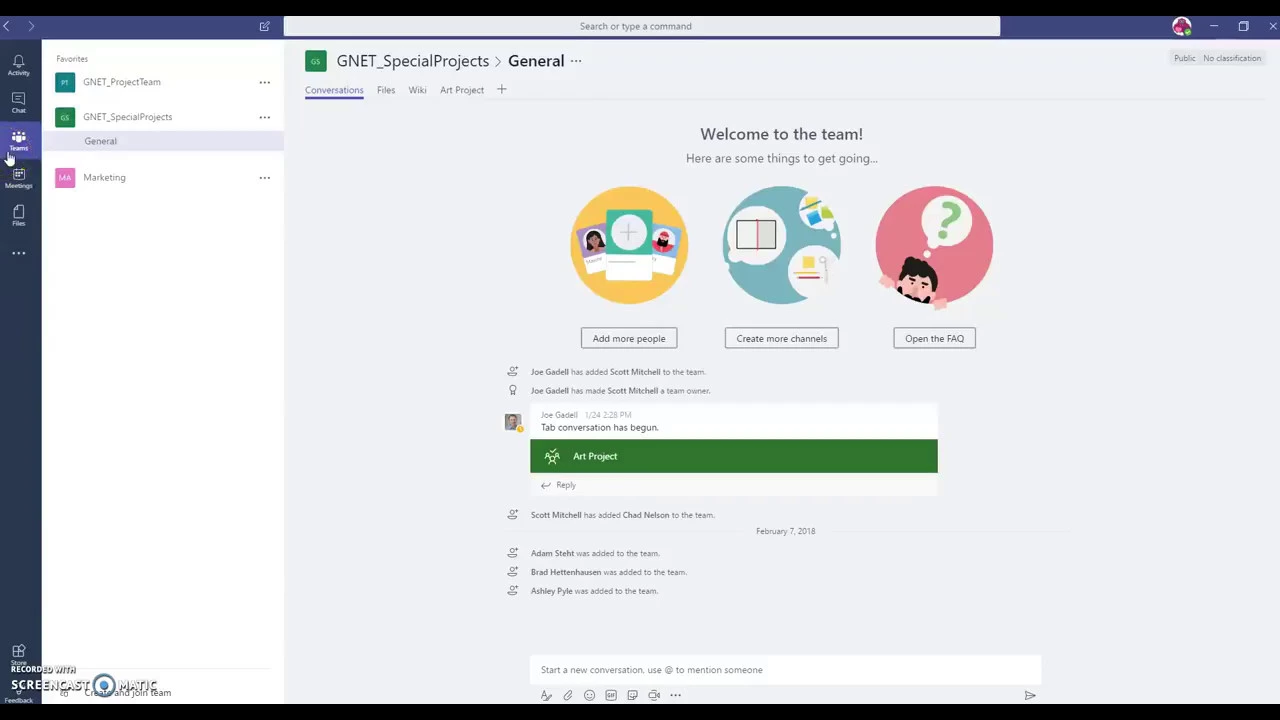The height and width of the screenshot is (720, 1280).
Task: Click the Start a new conversation field
Action: coord(785,670)
